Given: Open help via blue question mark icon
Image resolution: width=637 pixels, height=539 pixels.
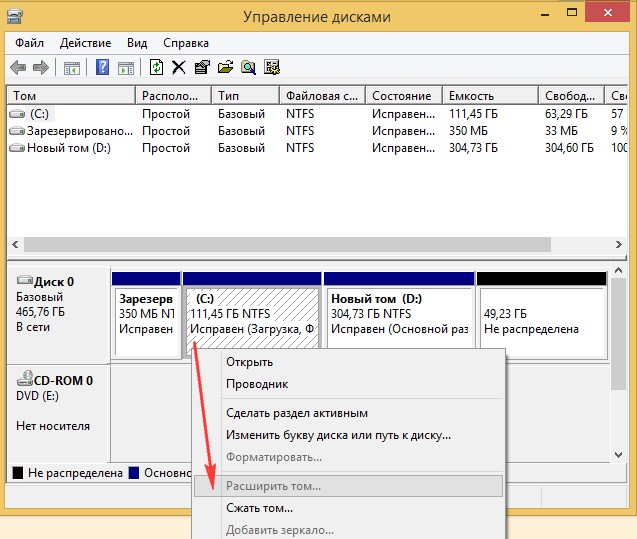Looking at the screenshot, I should click(x=102, y=67).
